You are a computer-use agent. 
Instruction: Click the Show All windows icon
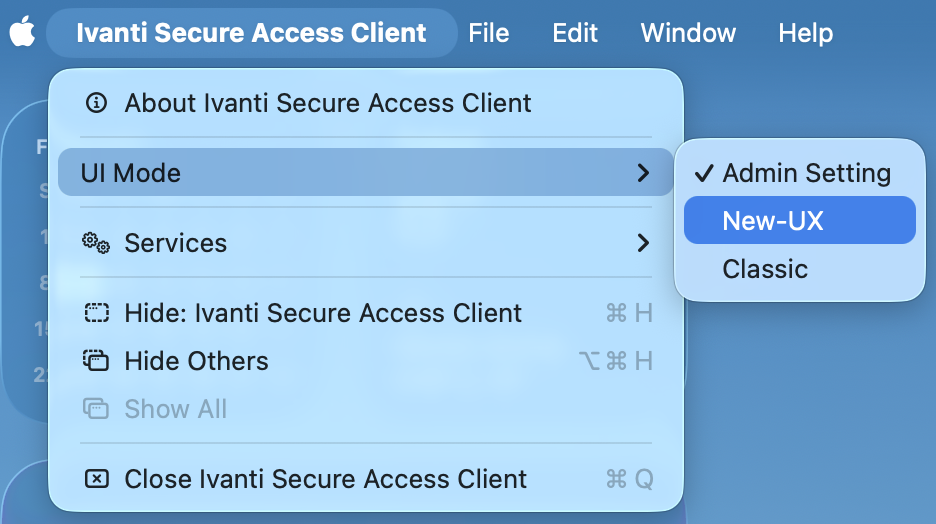96,409
